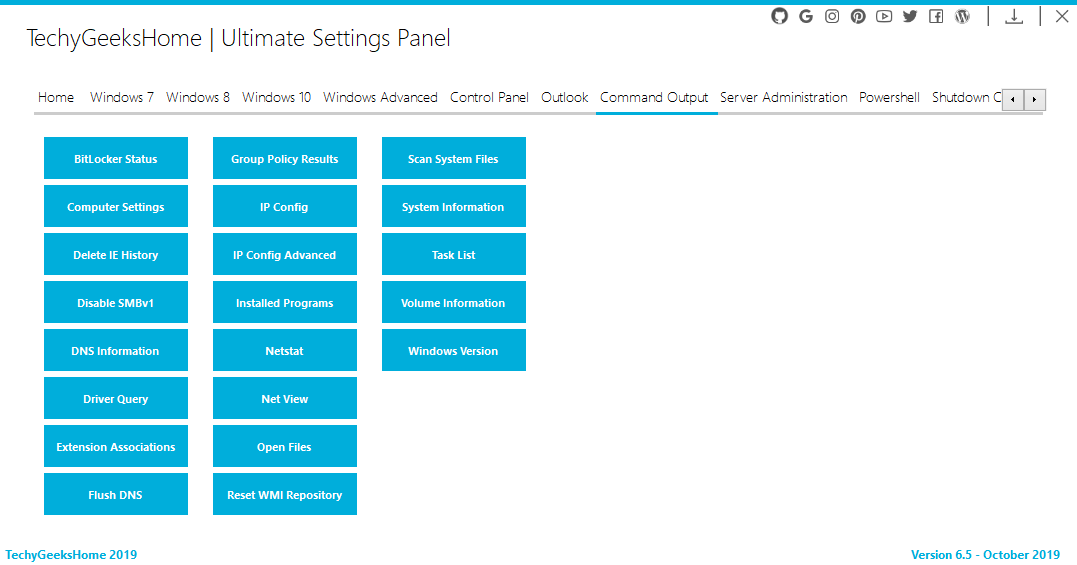1077x565 pixels.
Task: Click the Flush DNS button
Action: [x=115, y=494]
